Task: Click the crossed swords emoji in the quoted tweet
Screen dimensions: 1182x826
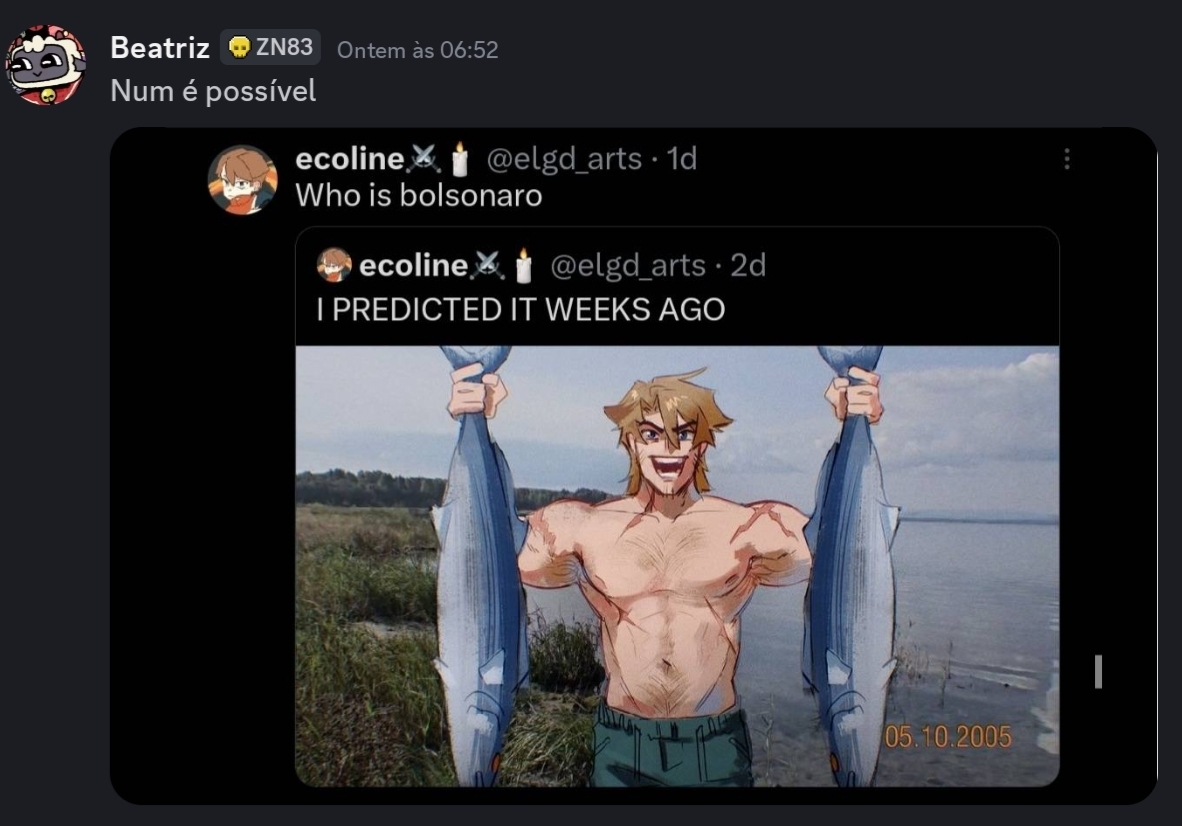Action: click(488, 265)
